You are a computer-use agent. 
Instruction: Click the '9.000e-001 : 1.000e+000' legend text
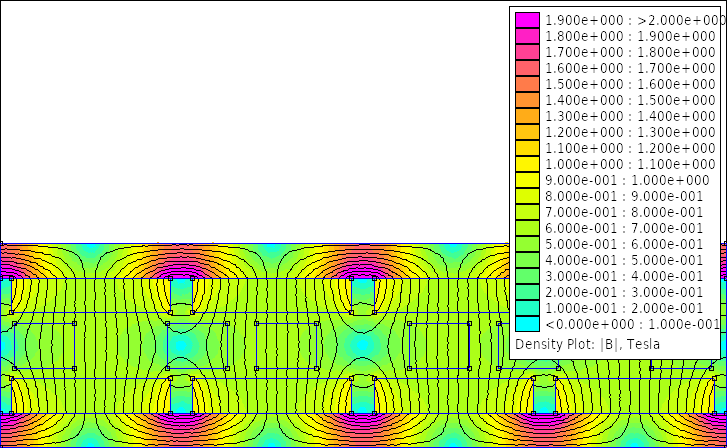pyautogui.click(x=627, y=180)
